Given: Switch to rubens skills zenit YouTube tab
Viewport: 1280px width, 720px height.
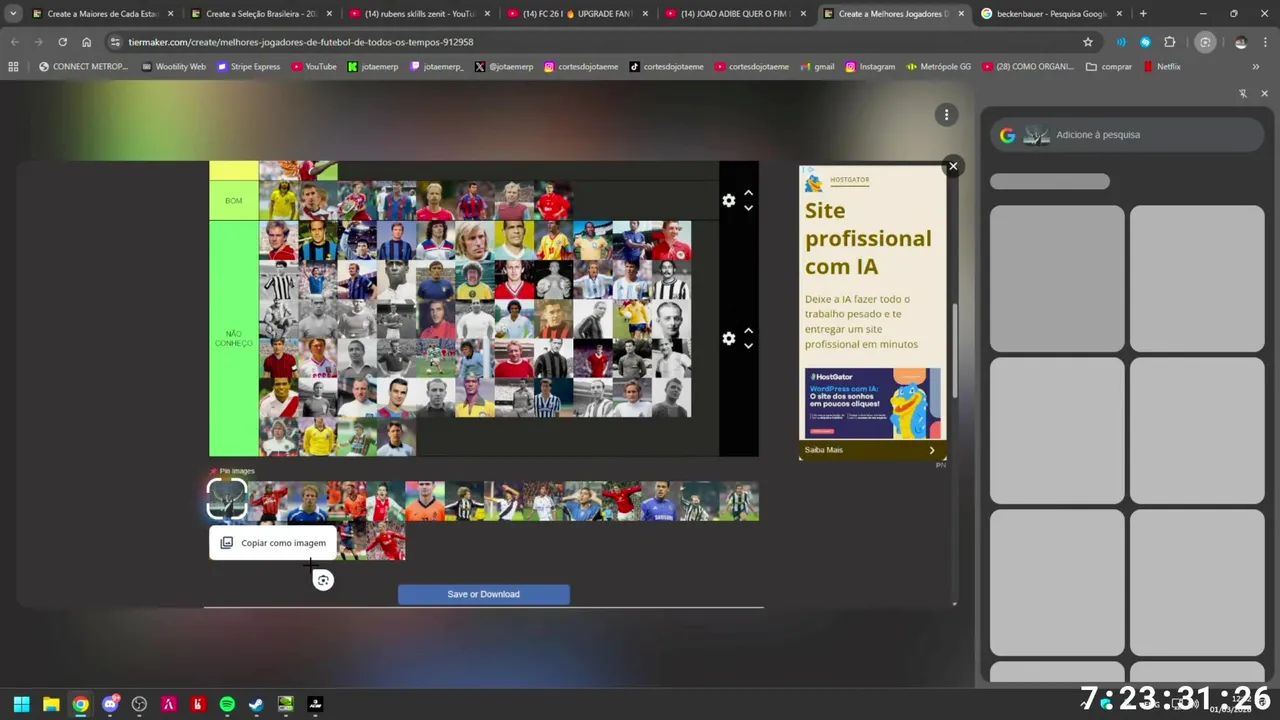Looking at the screenshot, I should (419, 14).
